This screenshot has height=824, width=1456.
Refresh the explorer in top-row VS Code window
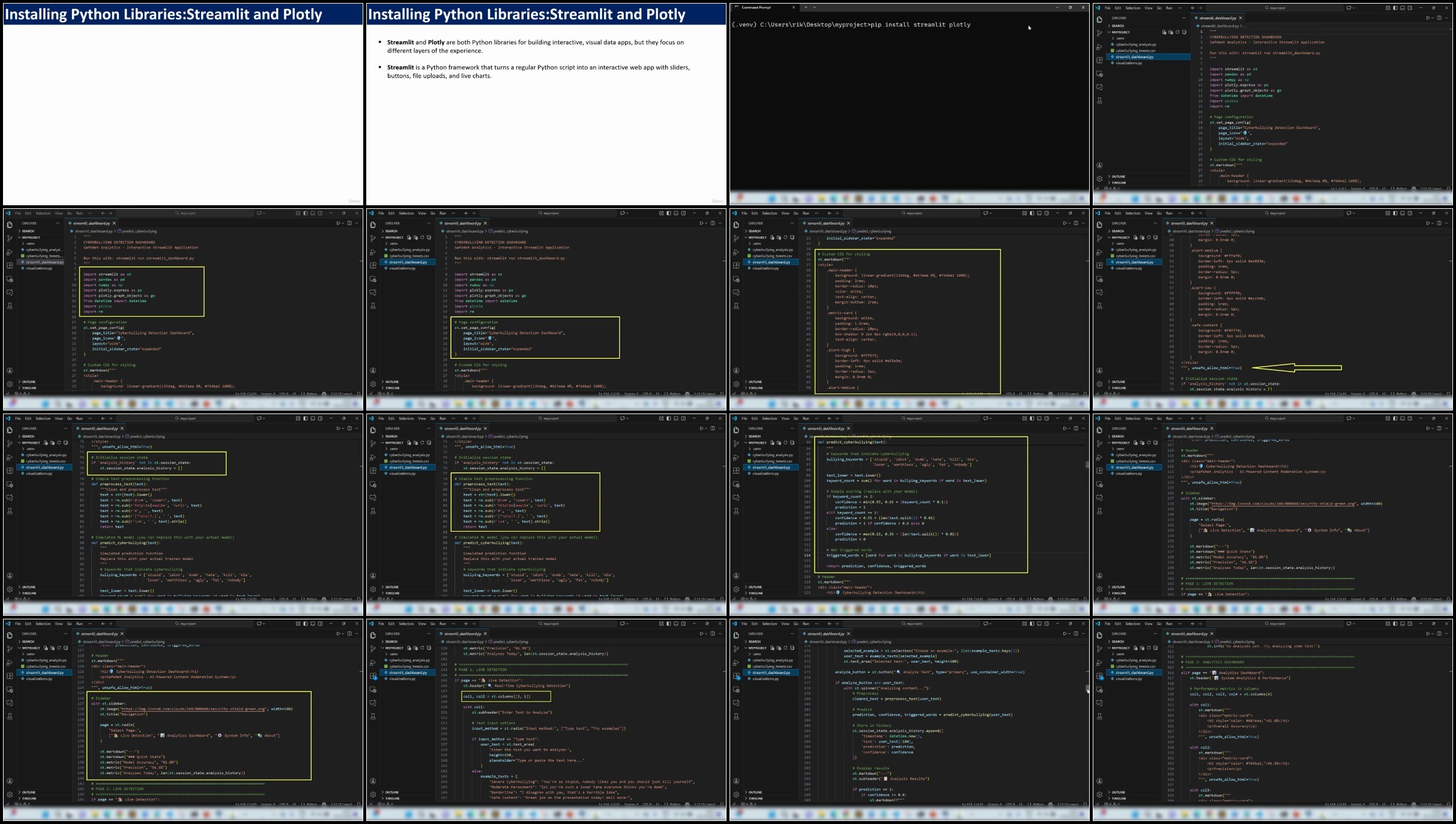coord(1177,32)
